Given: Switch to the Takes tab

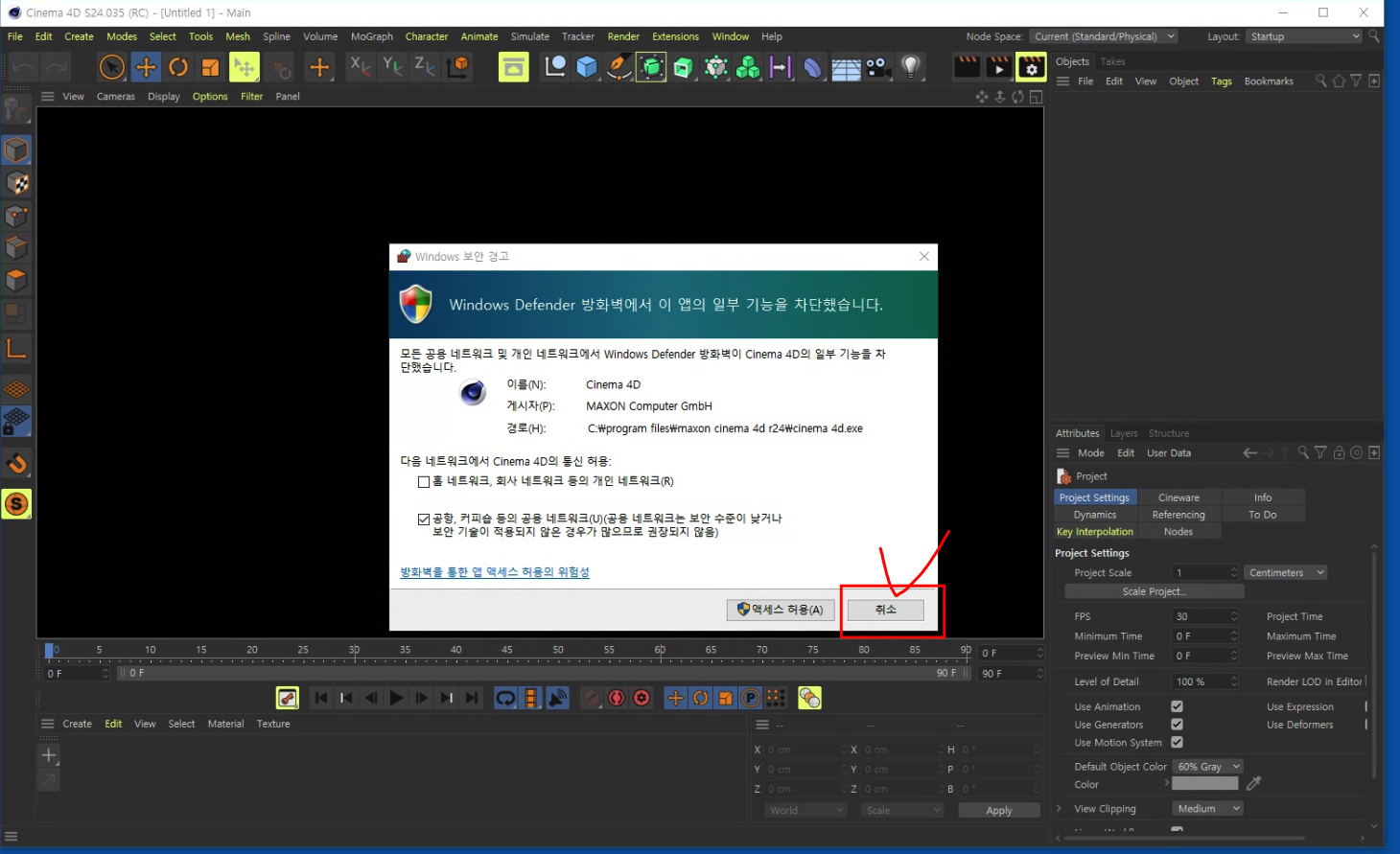Looking at the screenshot, I should click(1112, 61).
